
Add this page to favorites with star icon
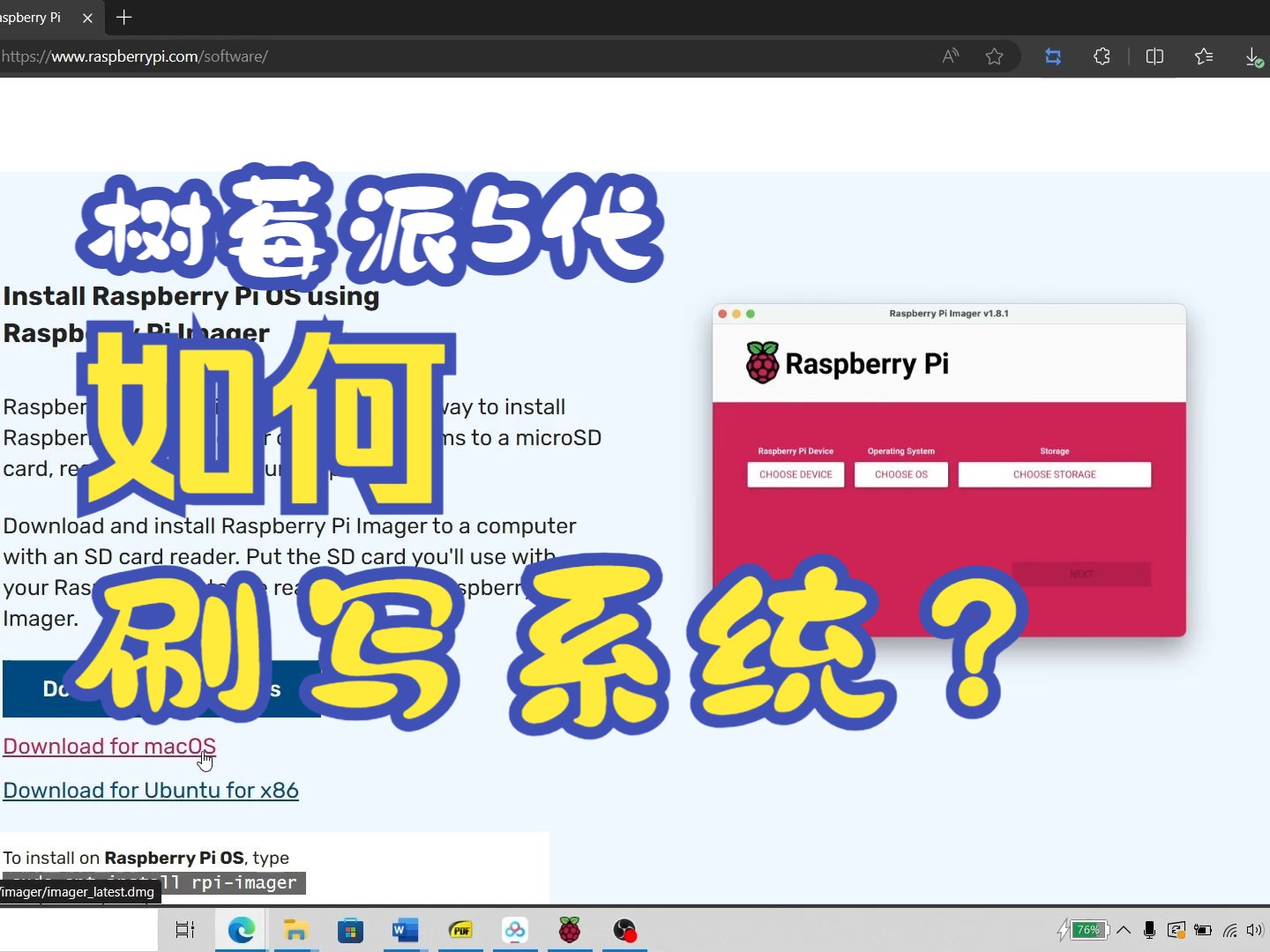[995, 56]
